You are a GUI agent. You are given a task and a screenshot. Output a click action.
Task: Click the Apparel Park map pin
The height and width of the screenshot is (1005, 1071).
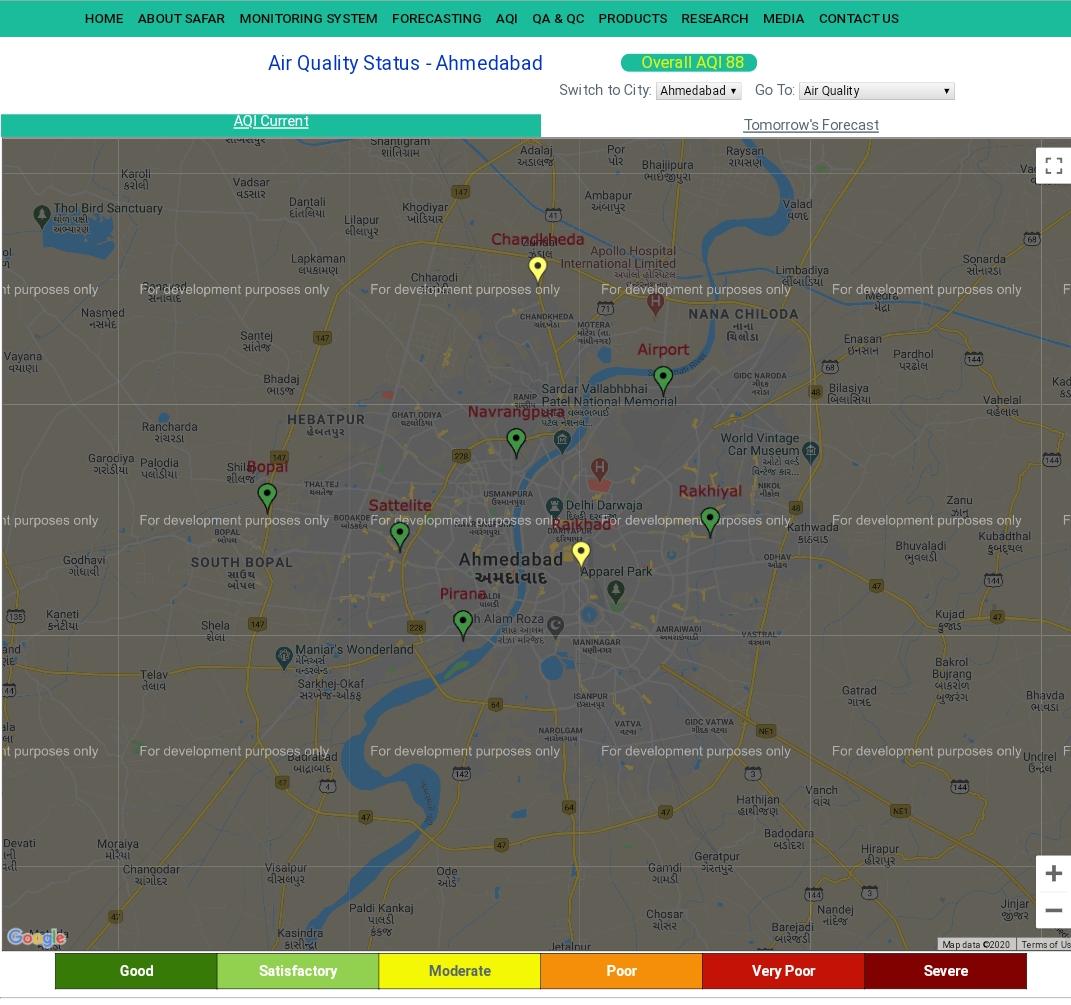tap(615, 592)
